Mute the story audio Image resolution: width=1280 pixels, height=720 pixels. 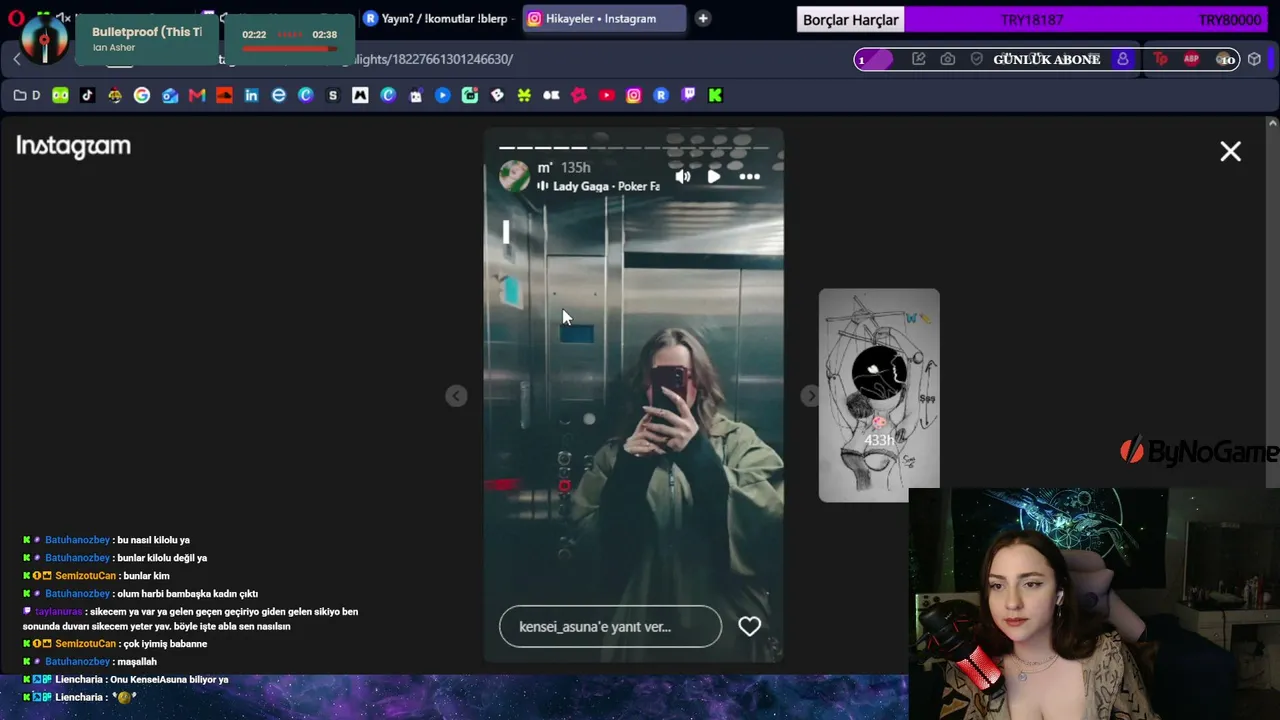tap(683, 177)
